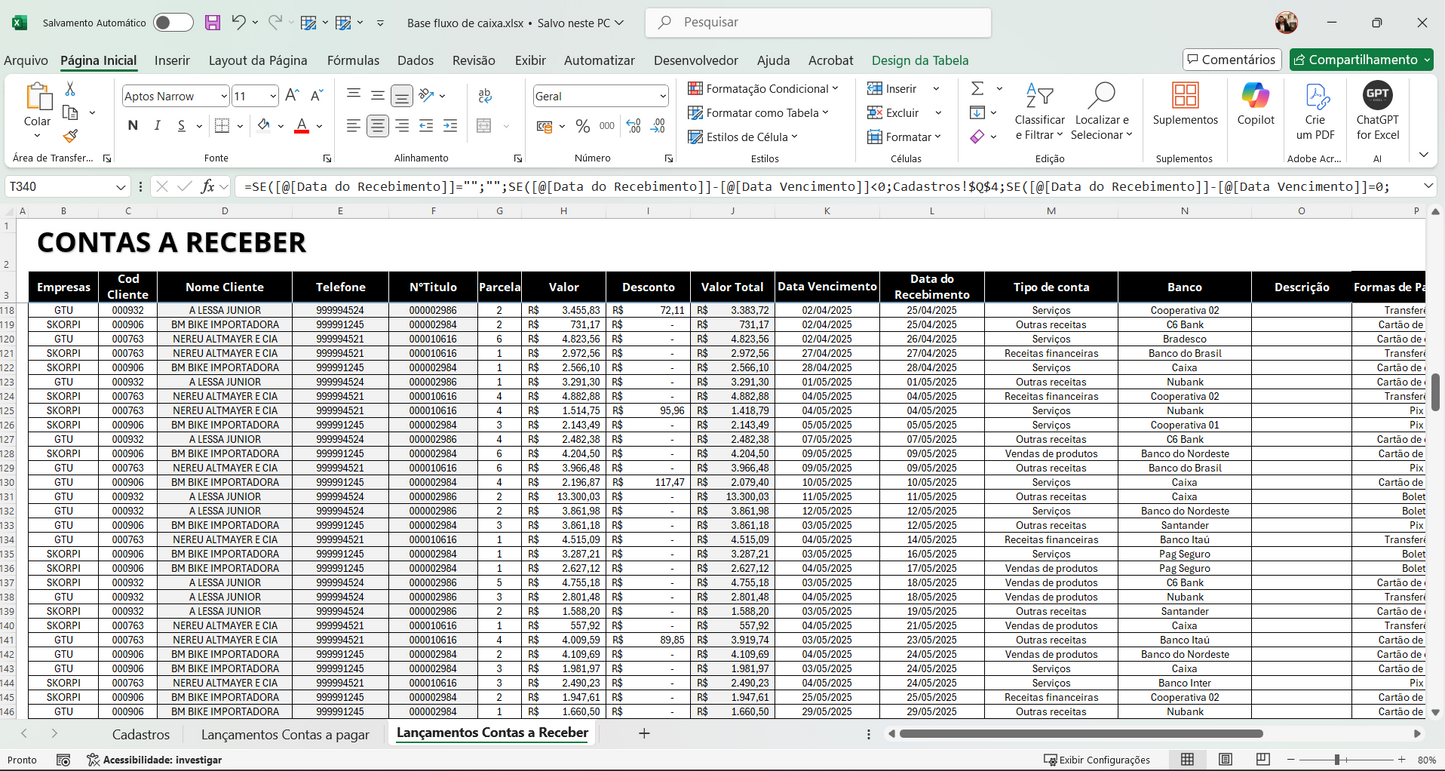Open the Comentários panel
Screen dimensions: 1445x771
(x=1231, y=59)
